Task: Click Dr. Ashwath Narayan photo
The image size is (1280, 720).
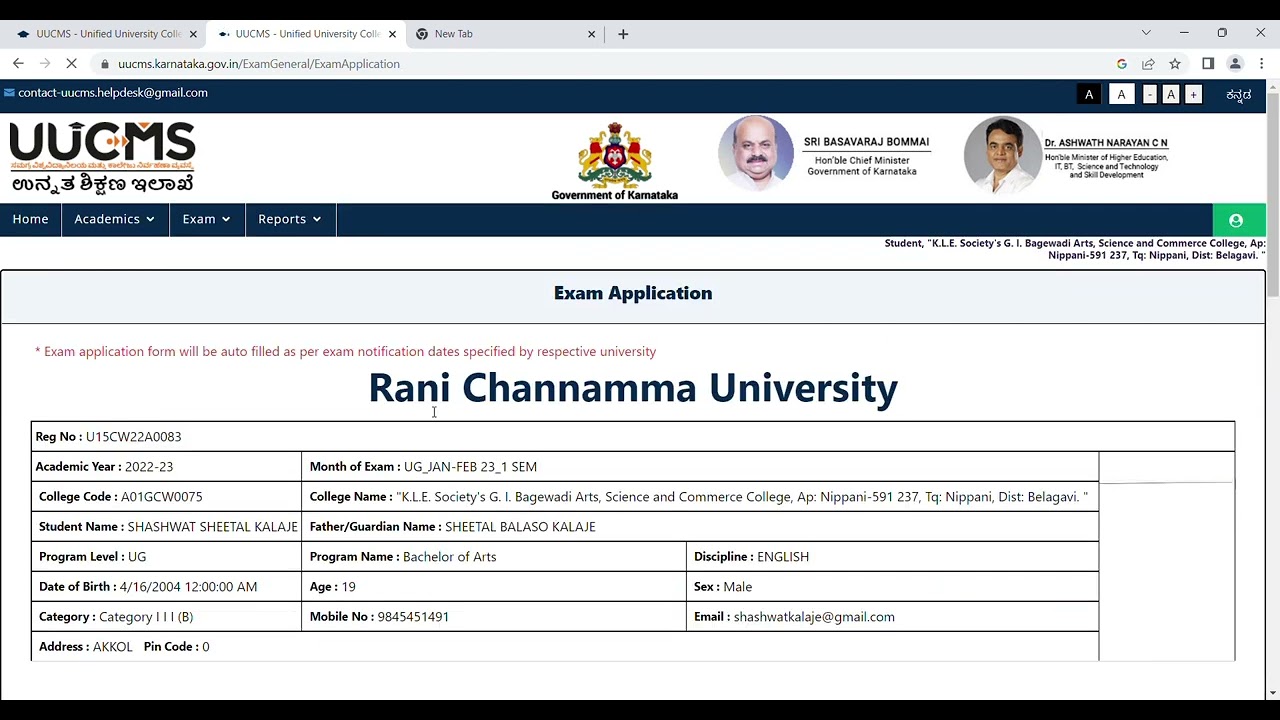Action: click(x=1002, y=156)
